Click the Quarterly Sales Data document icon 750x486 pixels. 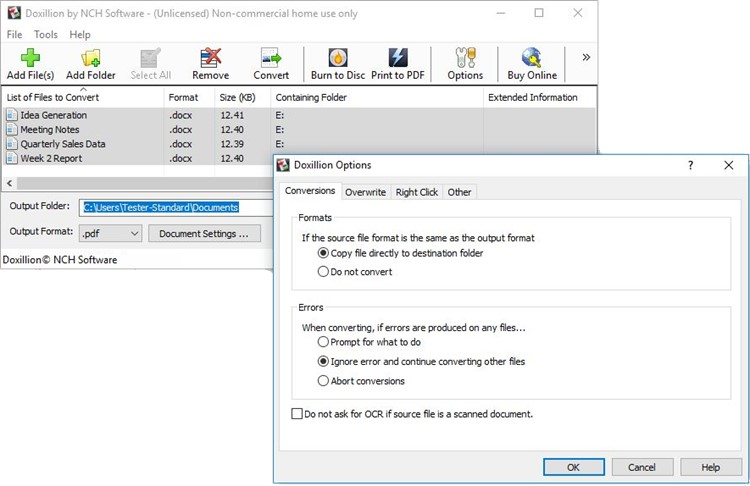(x=12, y=144)
